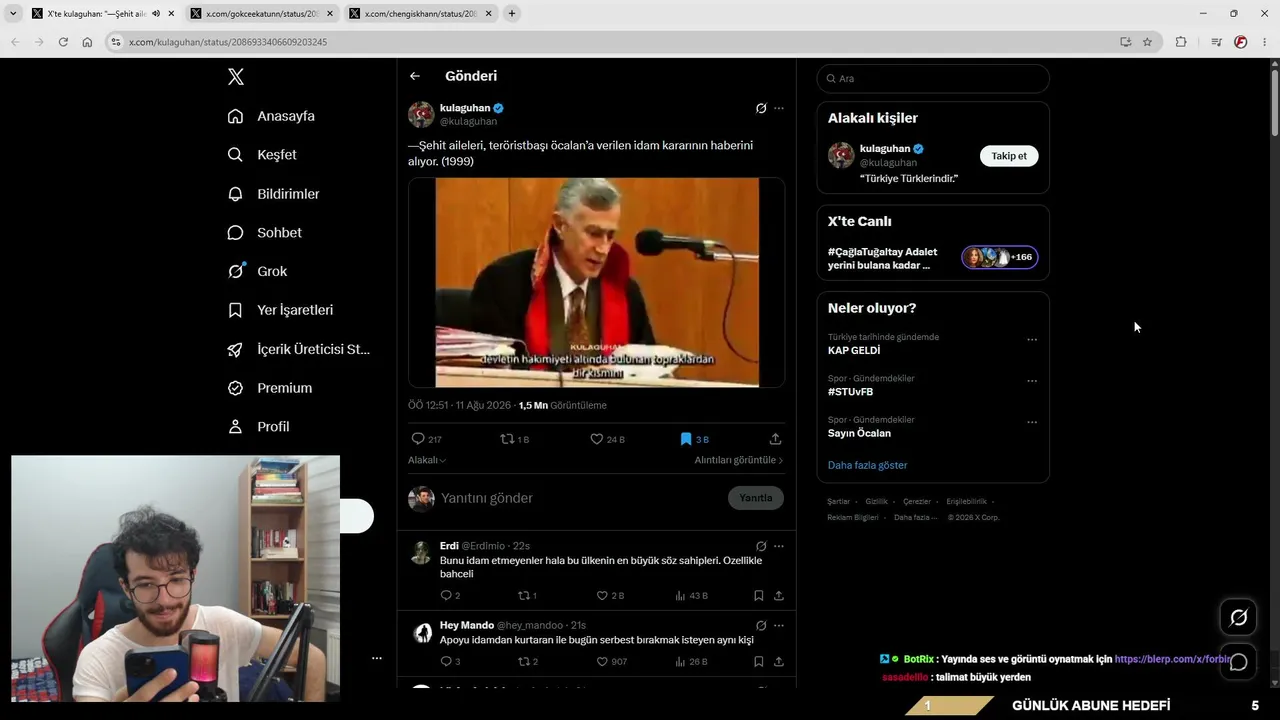Open the floating Grok button
1280x720 pixels.
(x=1238, y=618)
